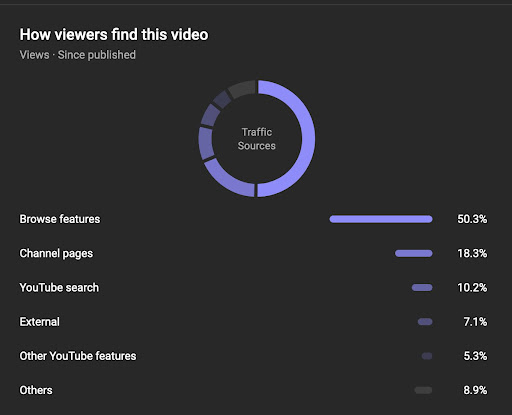Click the 50.3% value
The image size is (512, 415).
[x=472, y=219]
